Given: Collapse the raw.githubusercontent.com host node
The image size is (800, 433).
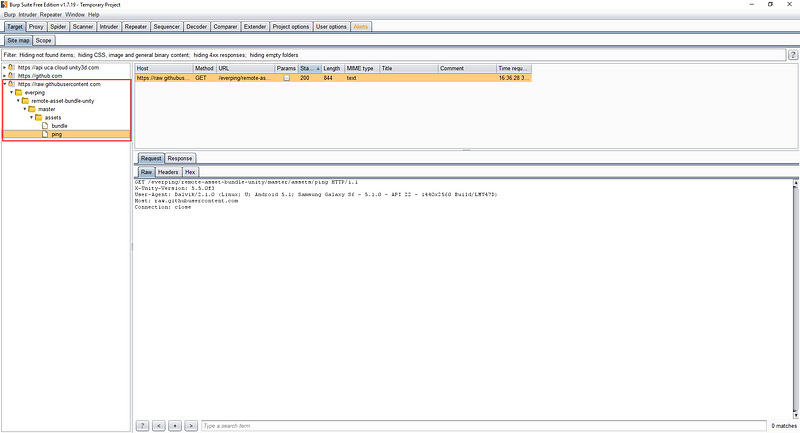Looking at the screenshot, I should click(x=5, y=84).
